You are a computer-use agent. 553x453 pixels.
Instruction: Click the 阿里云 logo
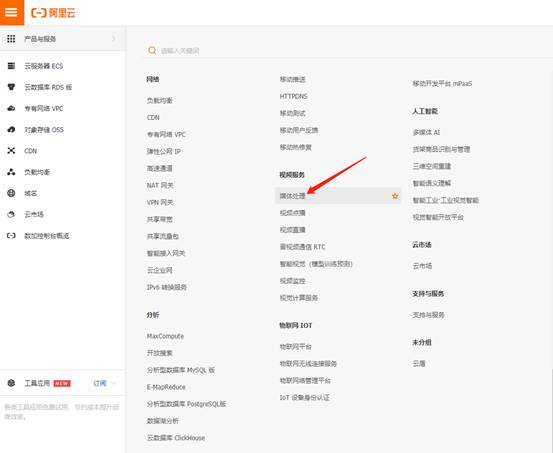tap(53, 13)
